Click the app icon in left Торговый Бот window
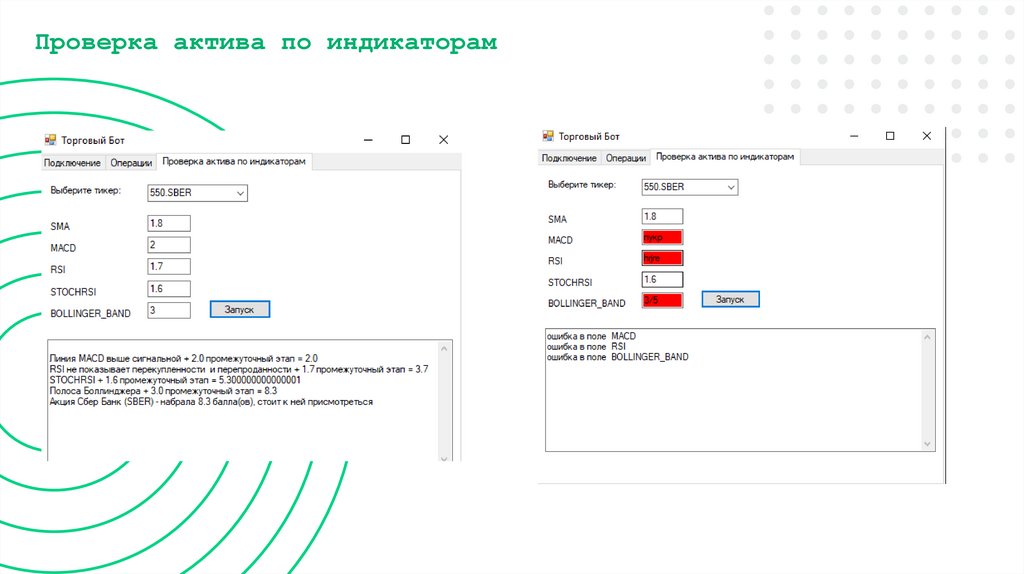Image resolution: width=1024 pixels, height=574 pixels. [50, 140]
